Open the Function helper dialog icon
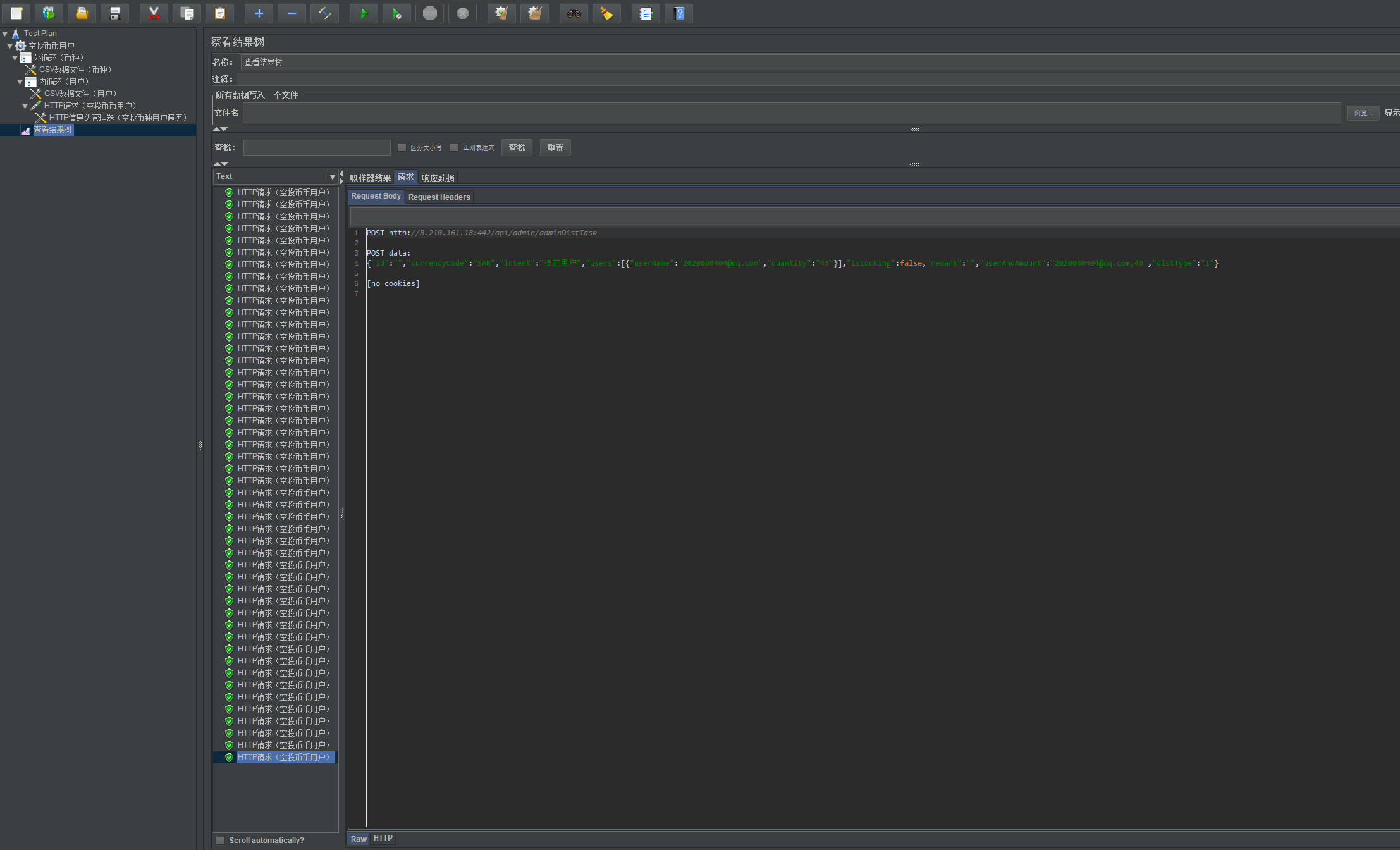Image resolution: width=1400 pixels, height=850 pixels. pos(646,13)
